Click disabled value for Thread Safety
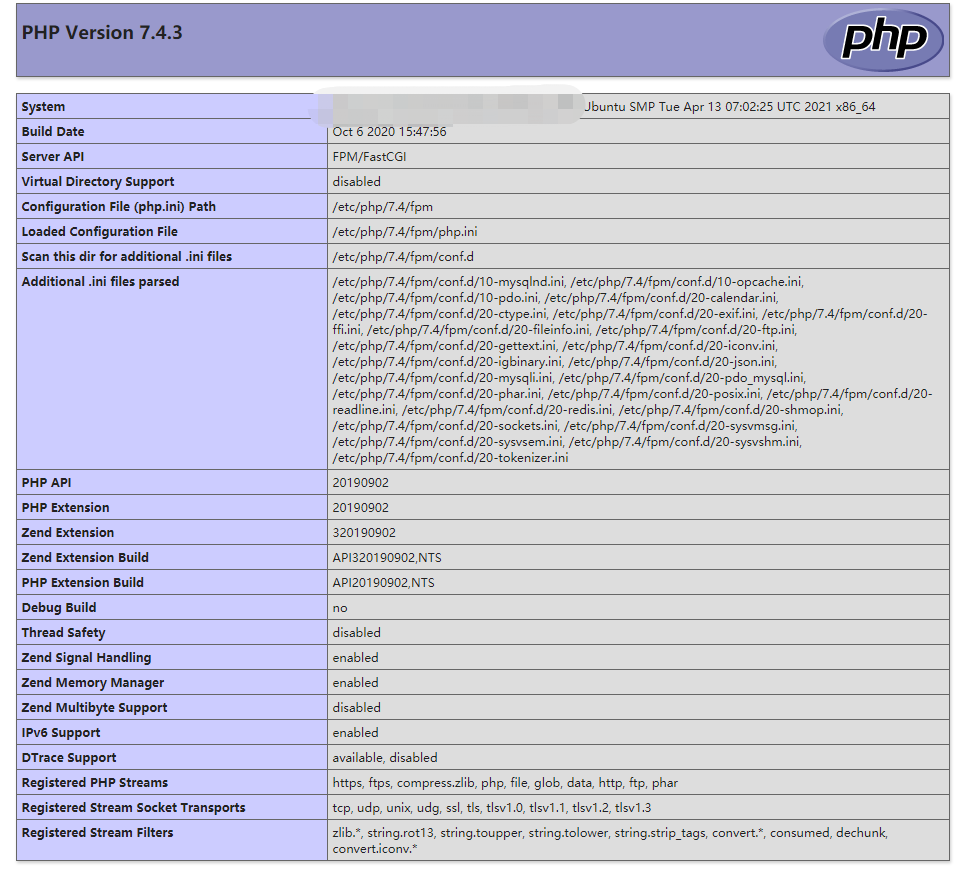Viewport: 959px width, 874px height. [357, 633]
